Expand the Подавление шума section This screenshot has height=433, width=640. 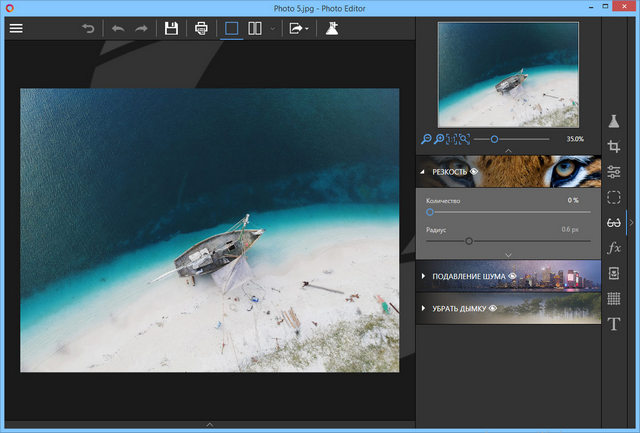tap(424, 276)
